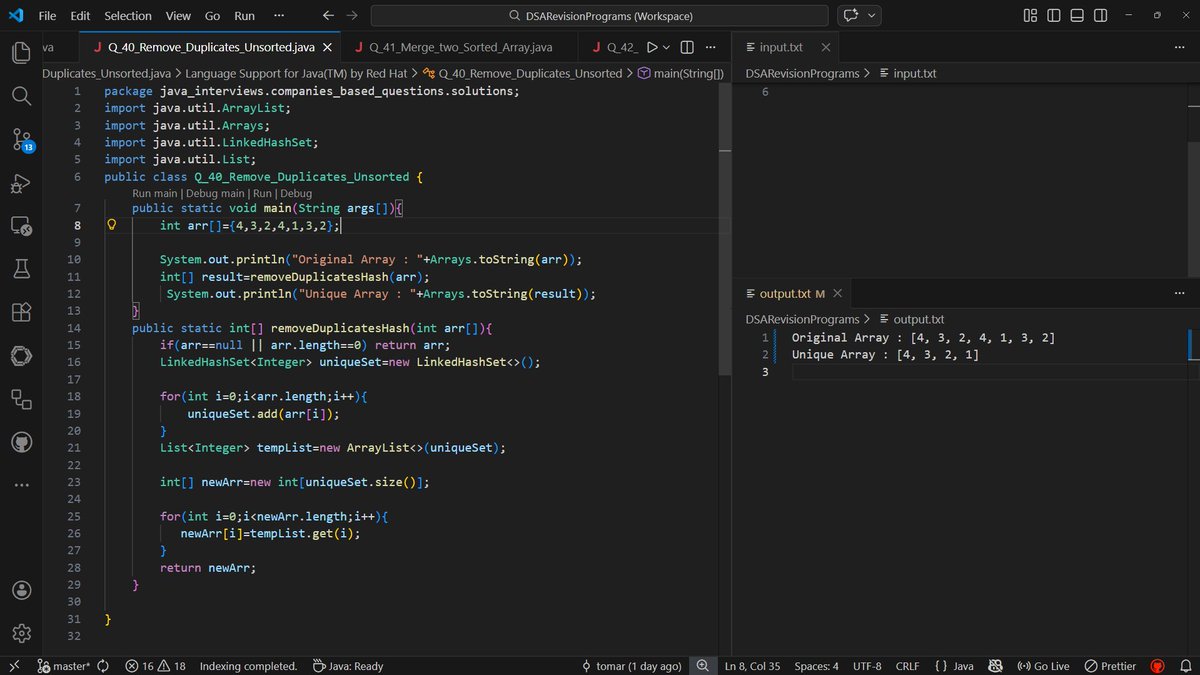Open the Edit menu
Viewport: 1200px width, 675px height.
80,16
